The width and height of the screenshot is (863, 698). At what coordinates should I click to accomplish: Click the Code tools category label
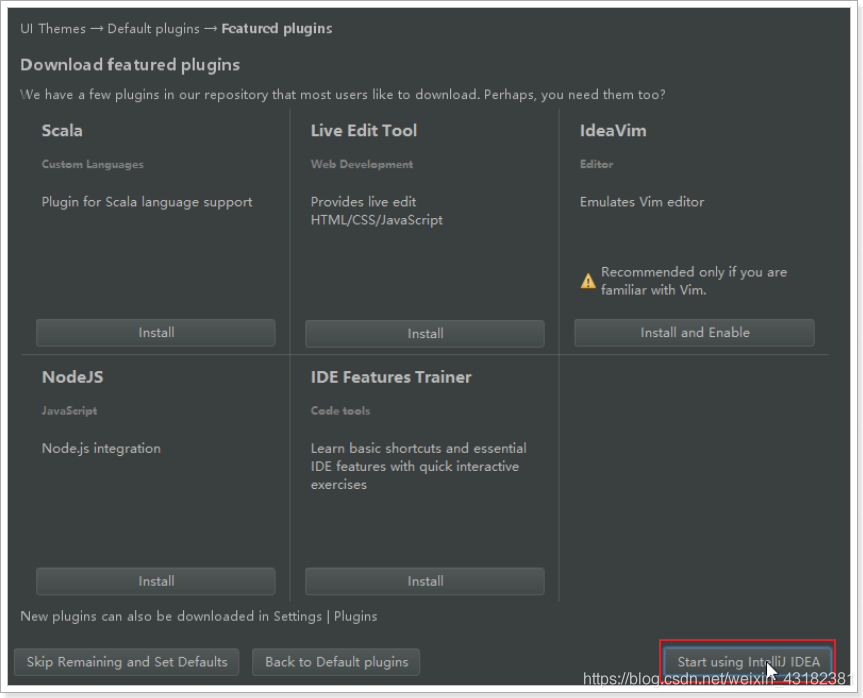coord(340,411)
